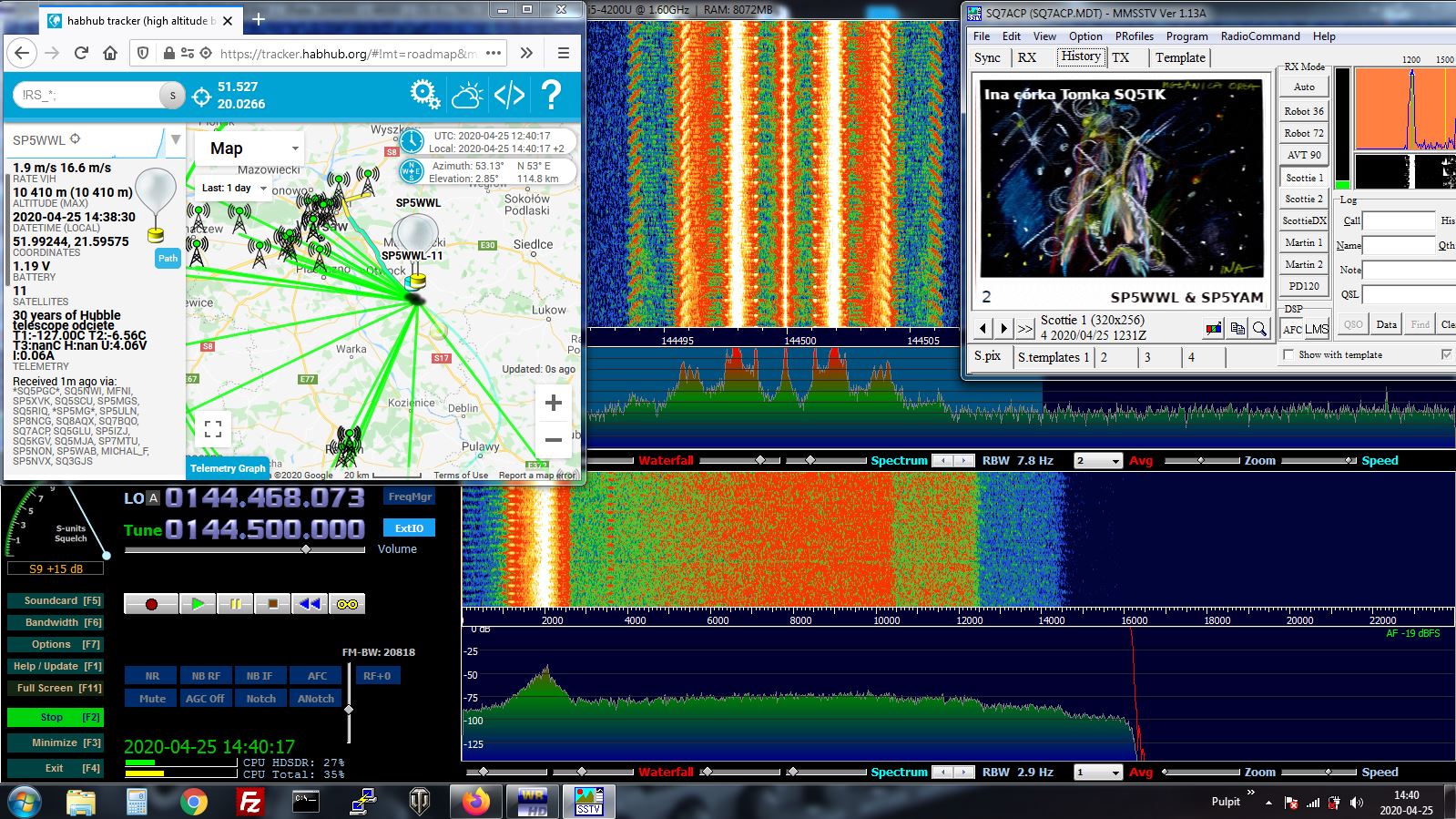Image resolution: width=1456 pixels, height=819 pixels.
Task: Open FileZilla from the taskbar
Action: click(249, 802)
